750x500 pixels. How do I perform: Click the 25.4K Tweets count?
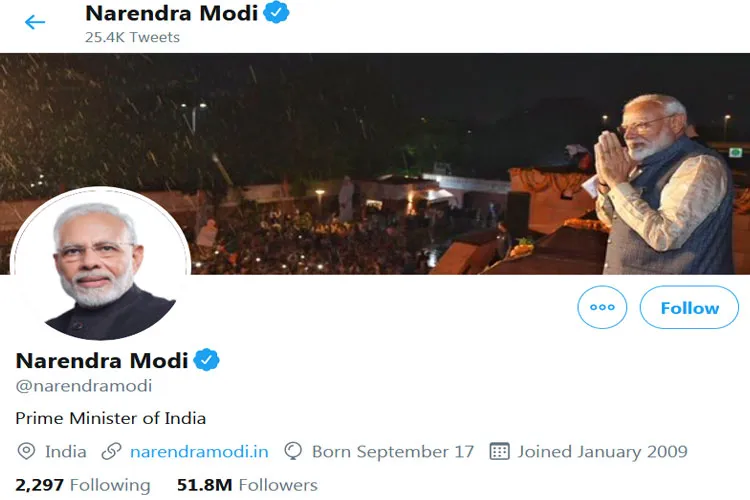pyautogui.click(x=132, y=38)
